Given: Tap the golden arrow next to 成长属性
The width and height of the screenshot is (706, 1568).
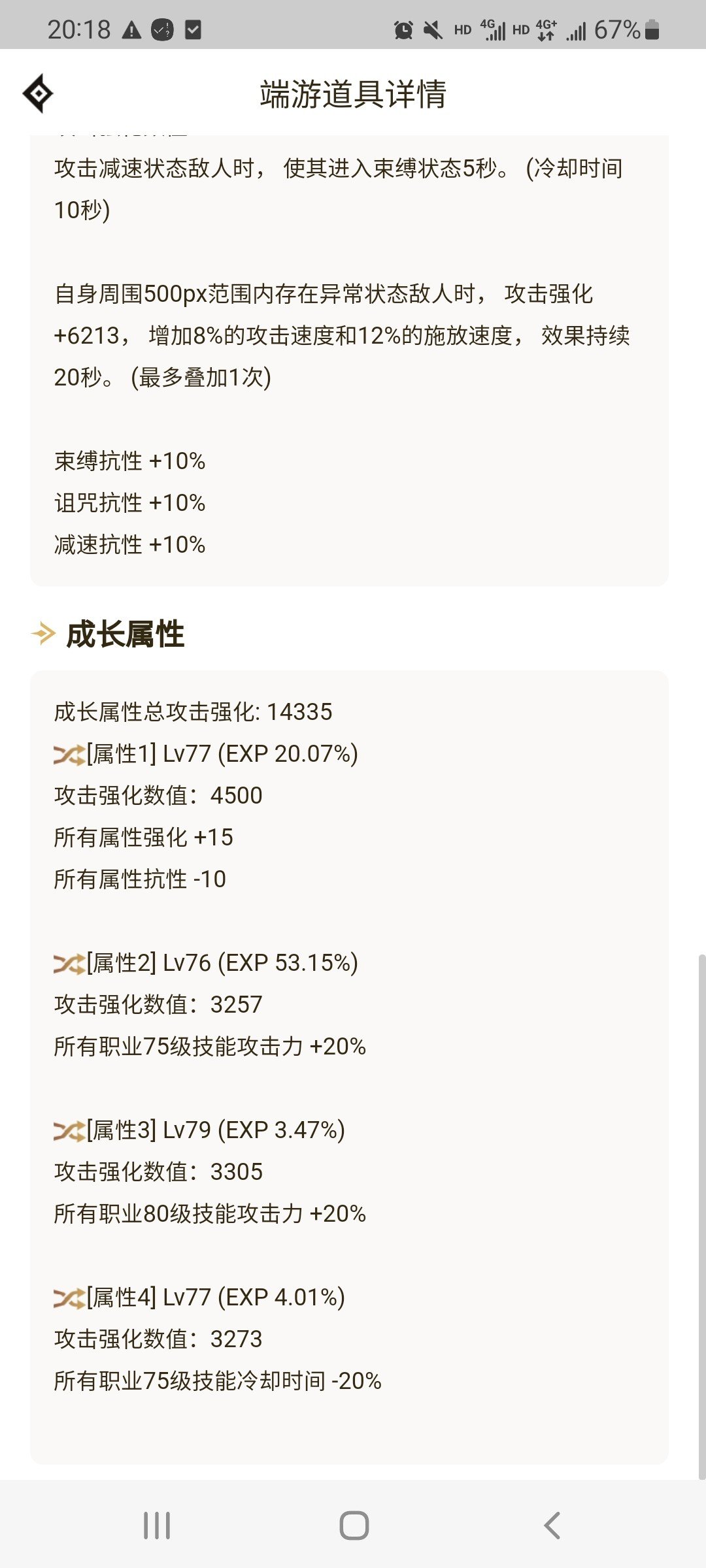Looking at the screenshot, I should pyautogui.click(x=43, y=634).
